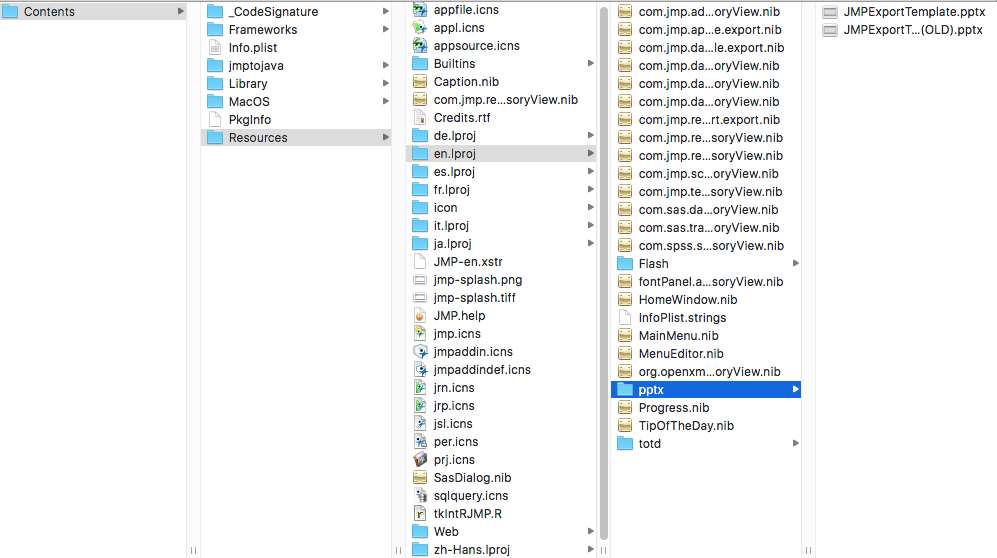Select the icon folder
997x558 pixels.
[x=501, y=207]
